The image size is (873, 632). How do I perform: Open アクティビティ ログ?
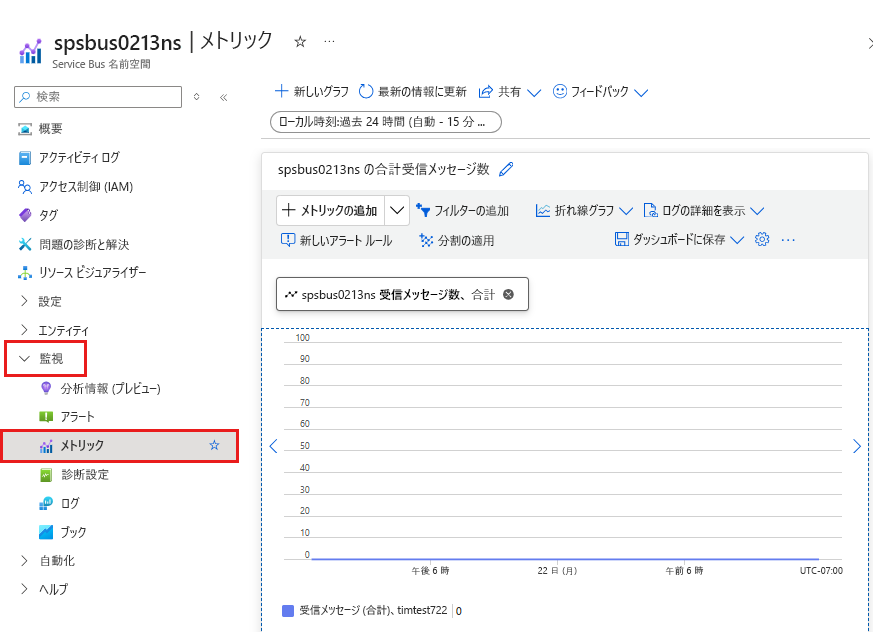pos(69,158)
